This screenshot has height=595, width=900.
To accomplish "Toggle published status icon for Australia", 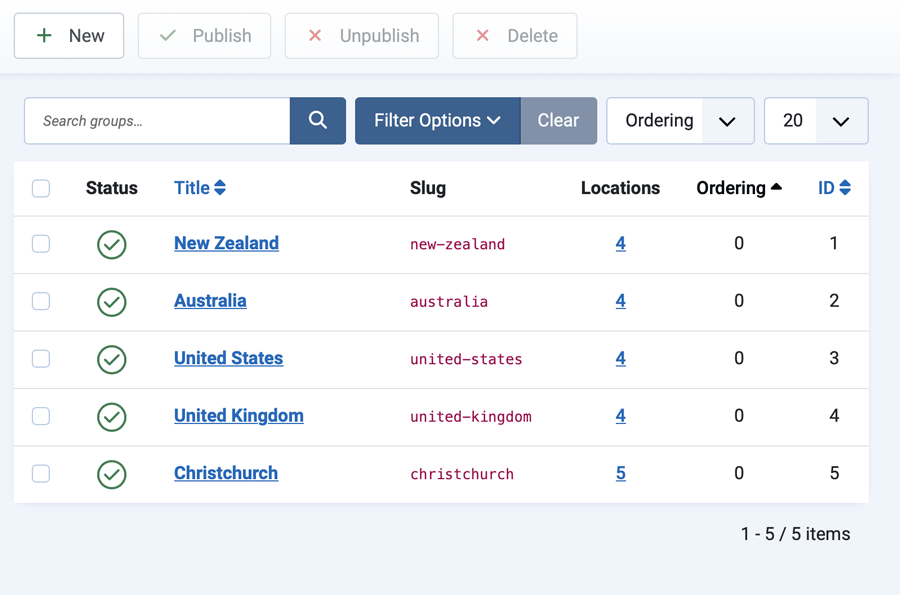I will pos(112,301).
